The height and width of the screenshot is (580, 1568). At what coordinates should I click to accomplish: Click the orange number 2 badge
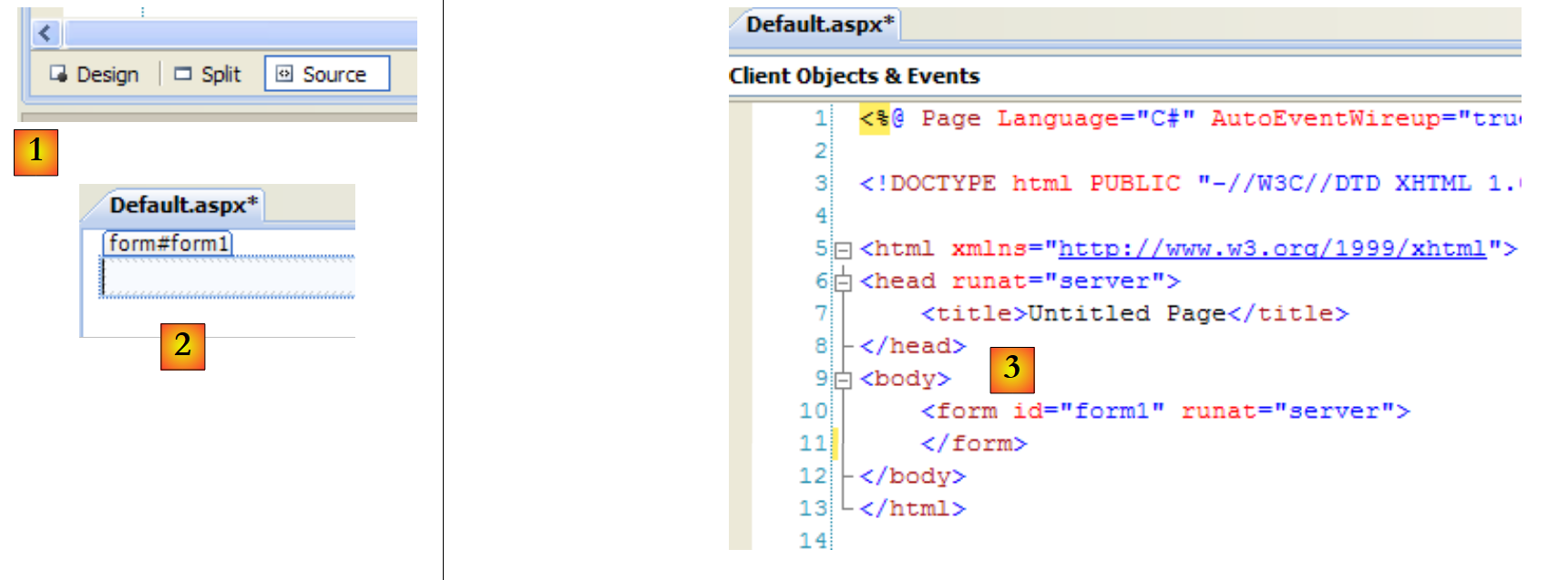point(182,346)
